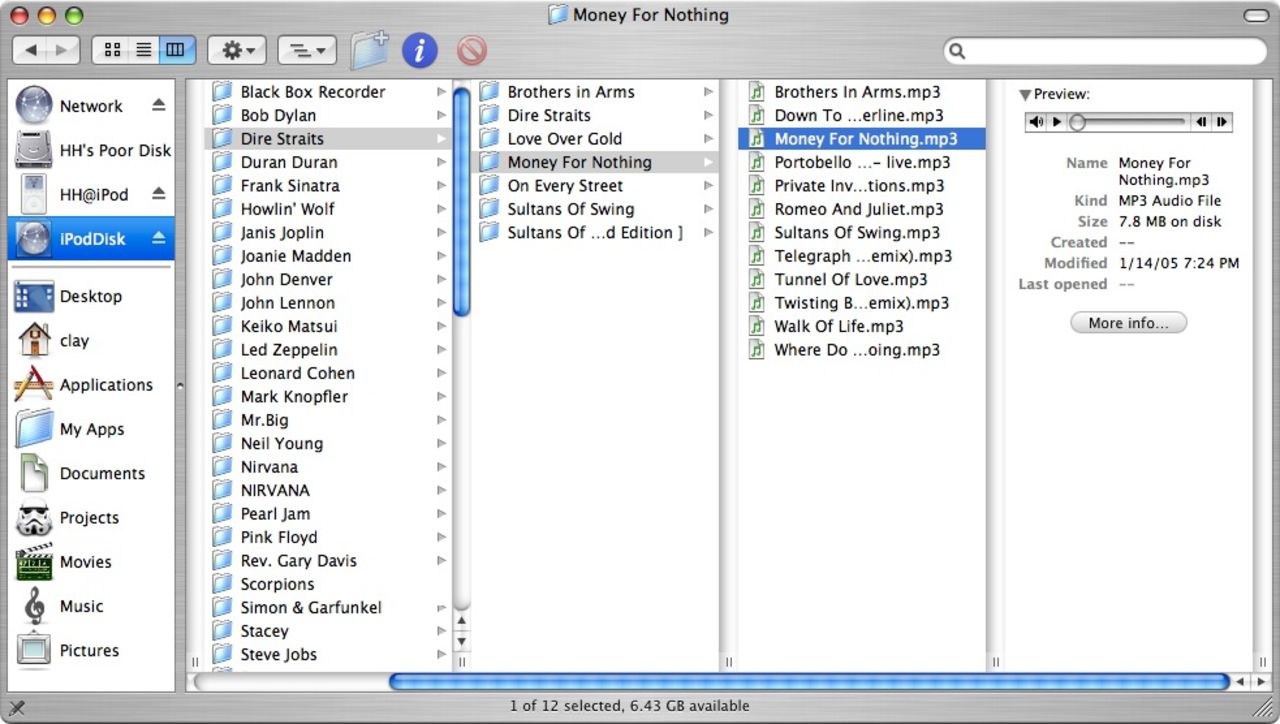The height and width of the screenshot is (724, 1280).
Task: Open Applications in the sidebar
Action: (x=106, y=385)
